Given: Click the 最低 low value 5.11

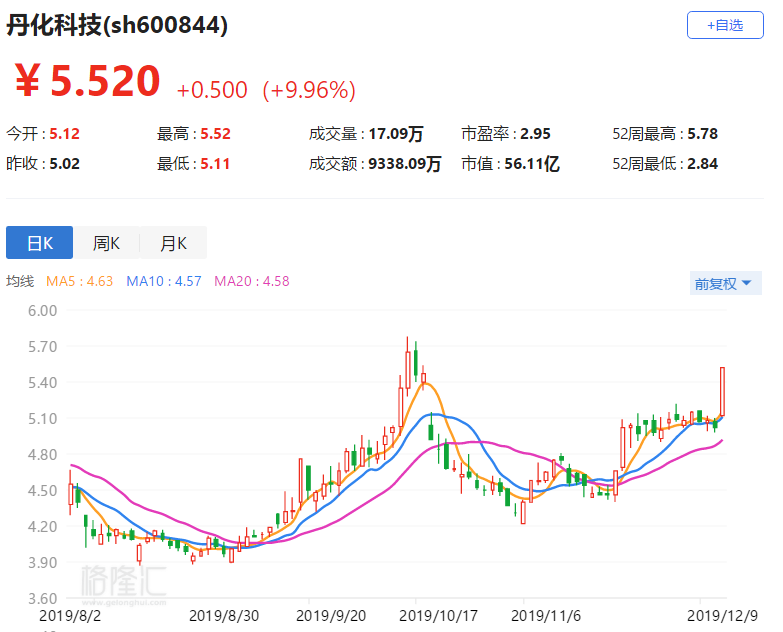Looking at the screenshot, I should point(215,164).
